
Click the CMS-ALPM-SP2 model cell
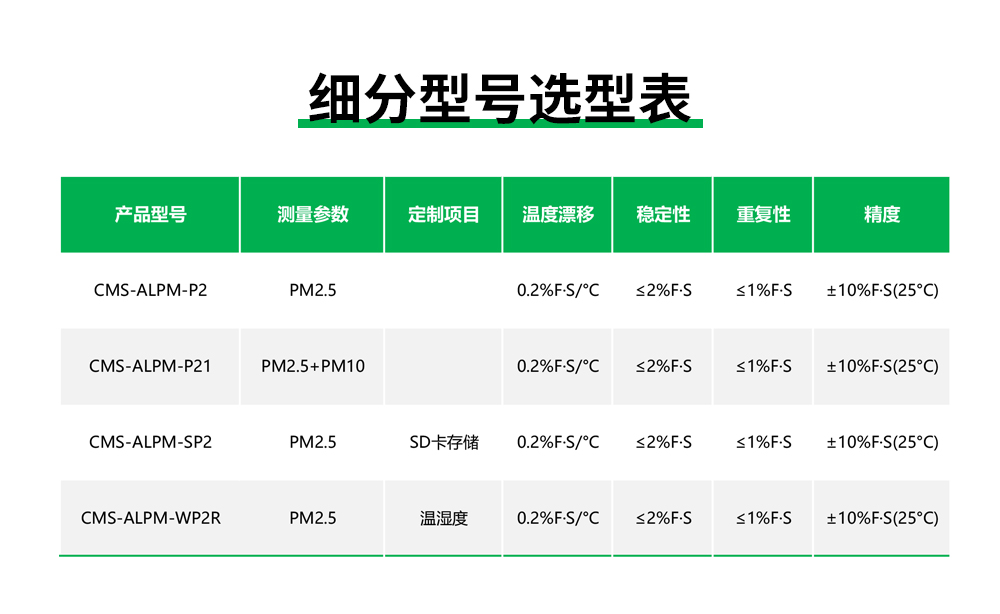point(151,442)
